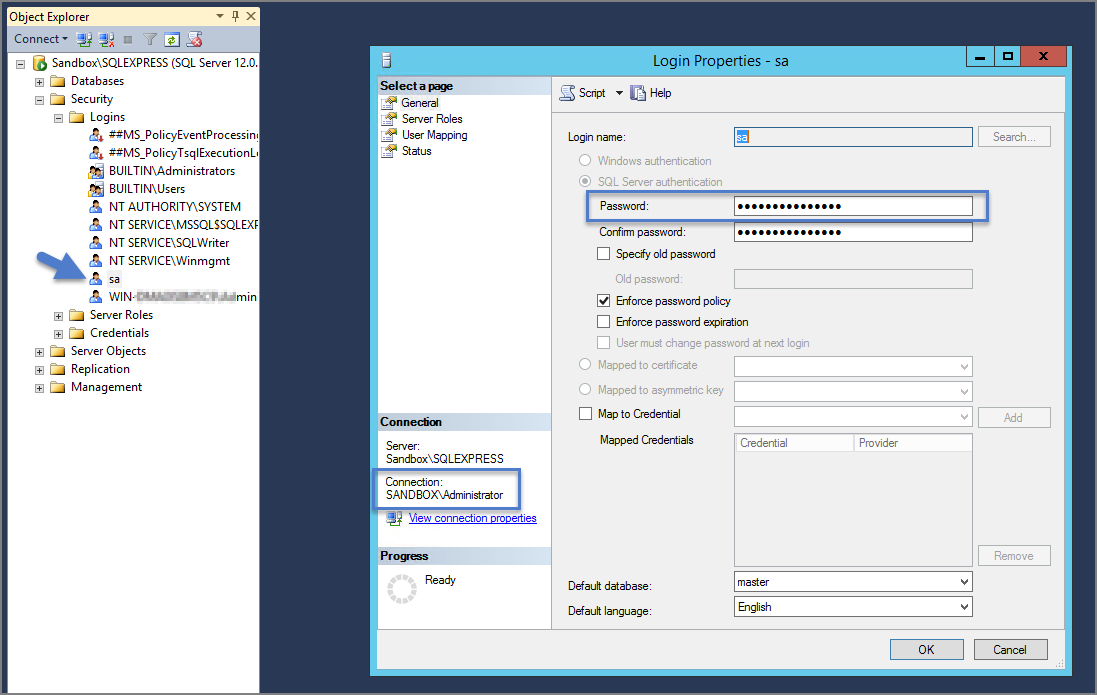The image size is (1097, 695).
Task: Click the OK button
Action: tap(926, 649)
